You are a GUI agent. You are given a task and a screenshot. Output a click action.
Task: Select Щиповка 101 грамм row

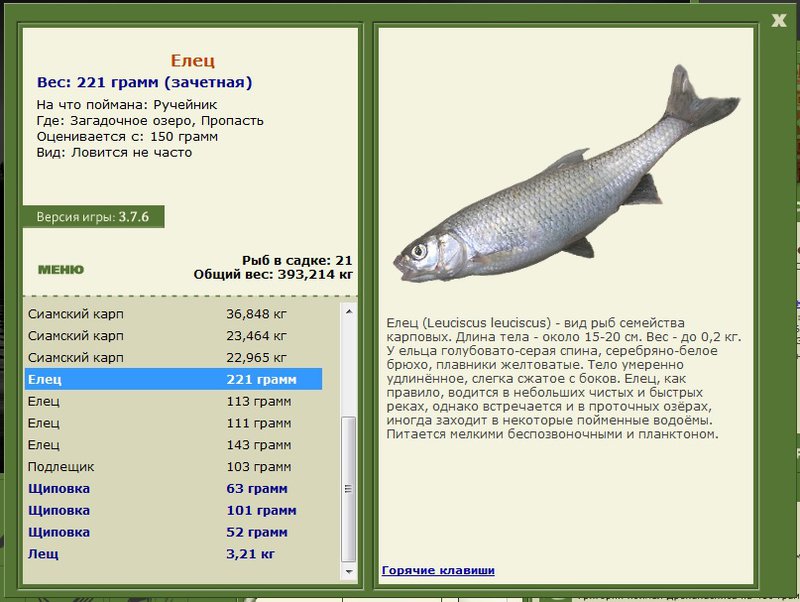tap(173, 511)
